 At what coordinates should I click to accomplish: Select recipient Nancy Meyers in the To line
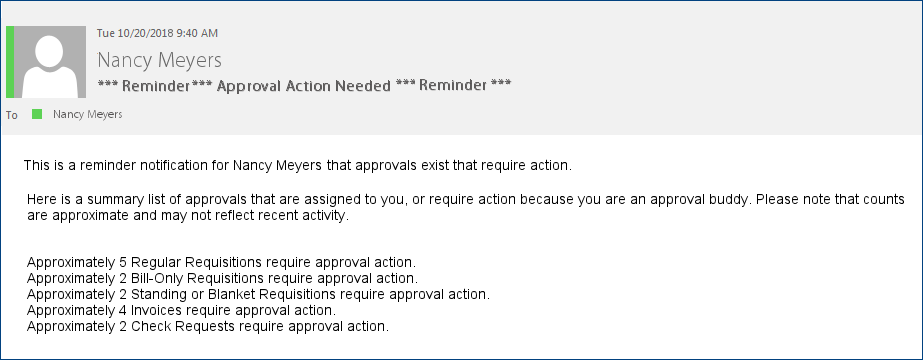click(88, 114)
